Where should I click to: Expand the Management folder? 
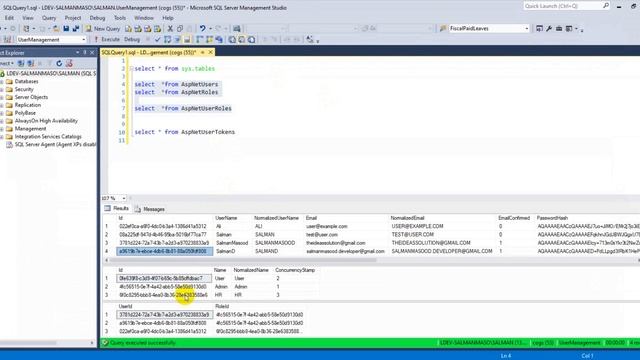click(2, 129)
